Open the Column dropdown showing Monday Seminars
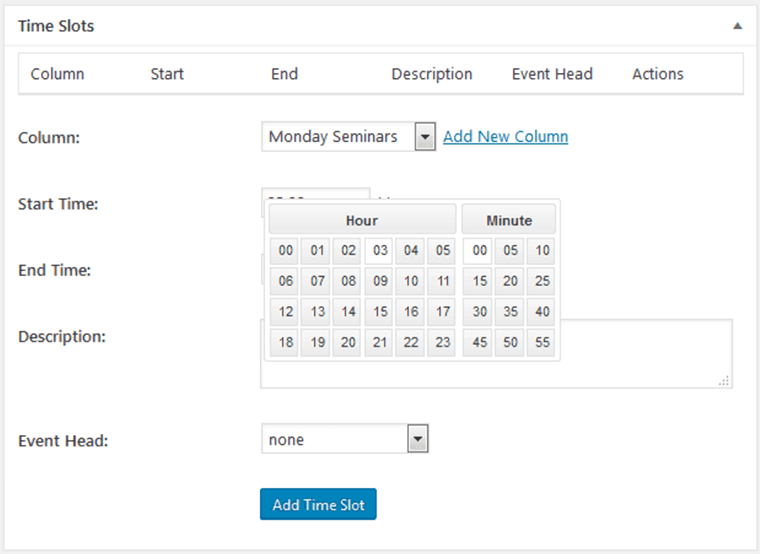Screen dimensions: 760x554 [348, 137]
